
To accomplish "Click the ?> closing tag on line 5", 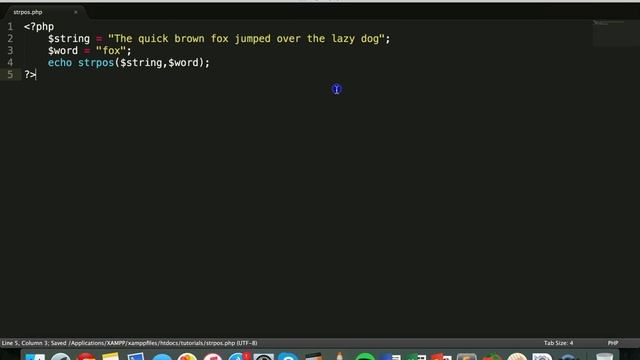I will coord(30,75).
